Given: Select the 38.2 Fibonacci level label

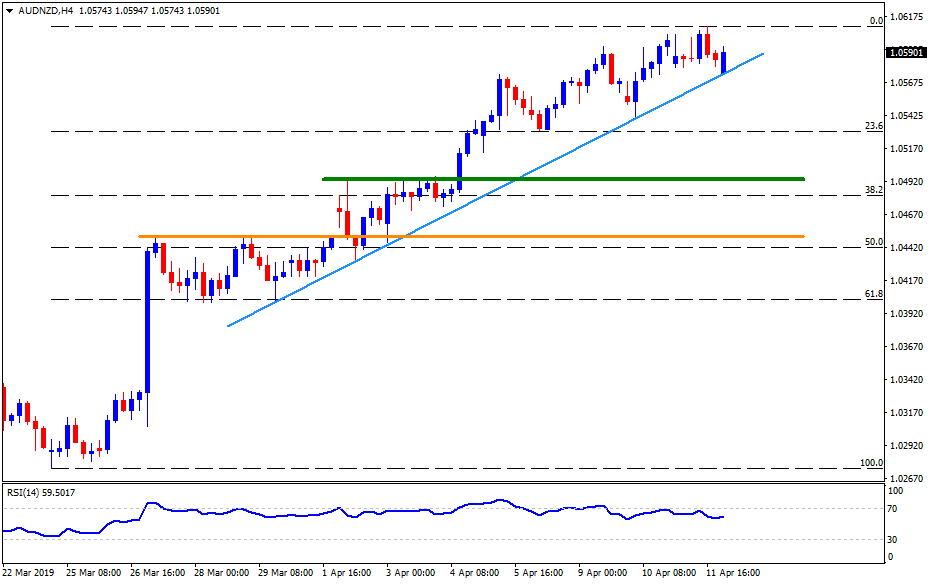Looking at the screenshot, I should tap(872, 189).
